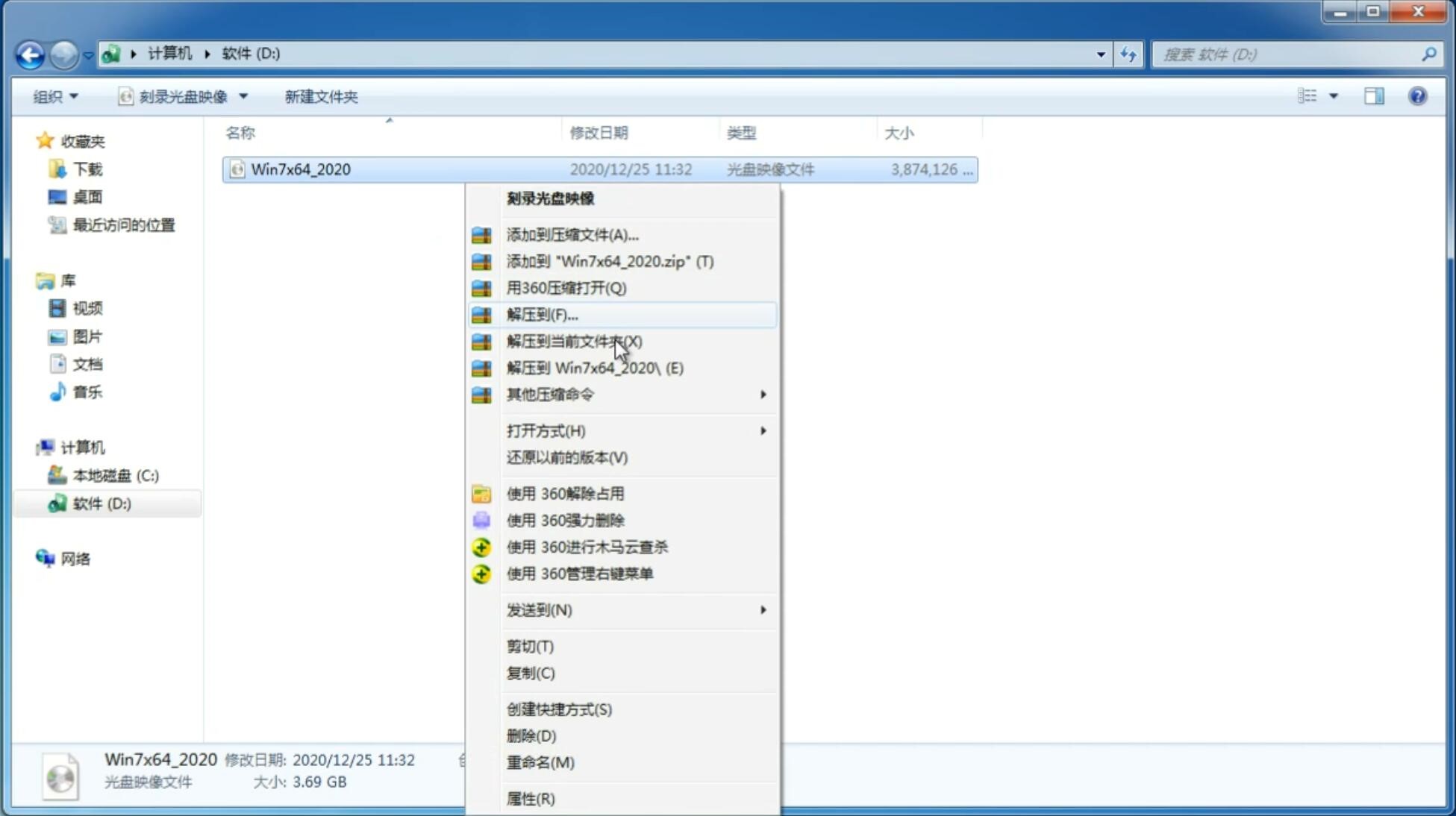Click 使用360强力删除 icon

[481, 519]
